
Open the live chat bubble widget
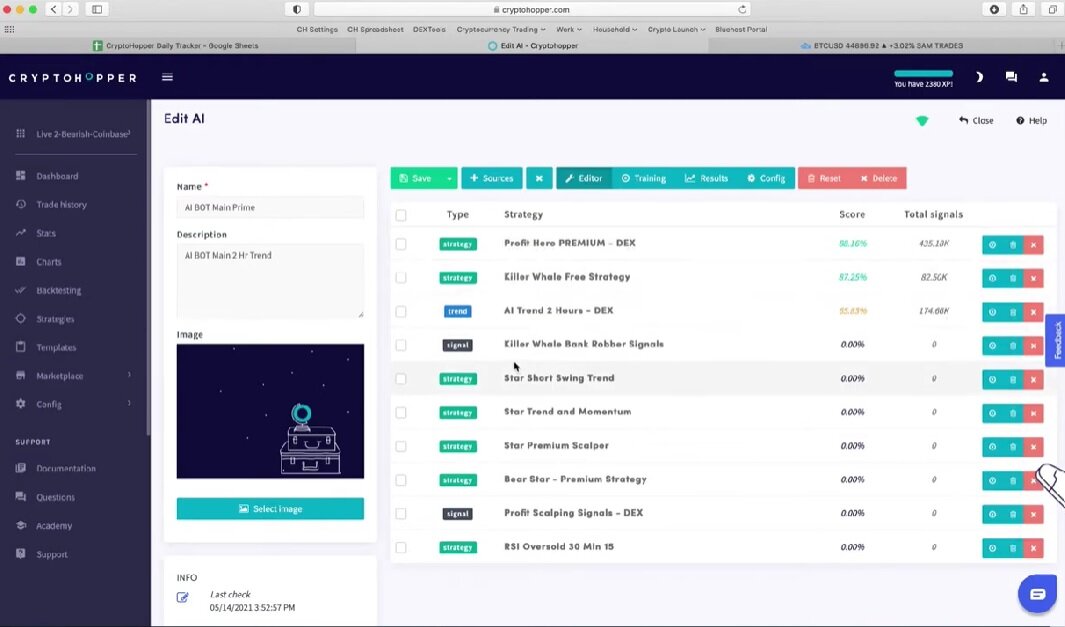(x=1037, y=594)
